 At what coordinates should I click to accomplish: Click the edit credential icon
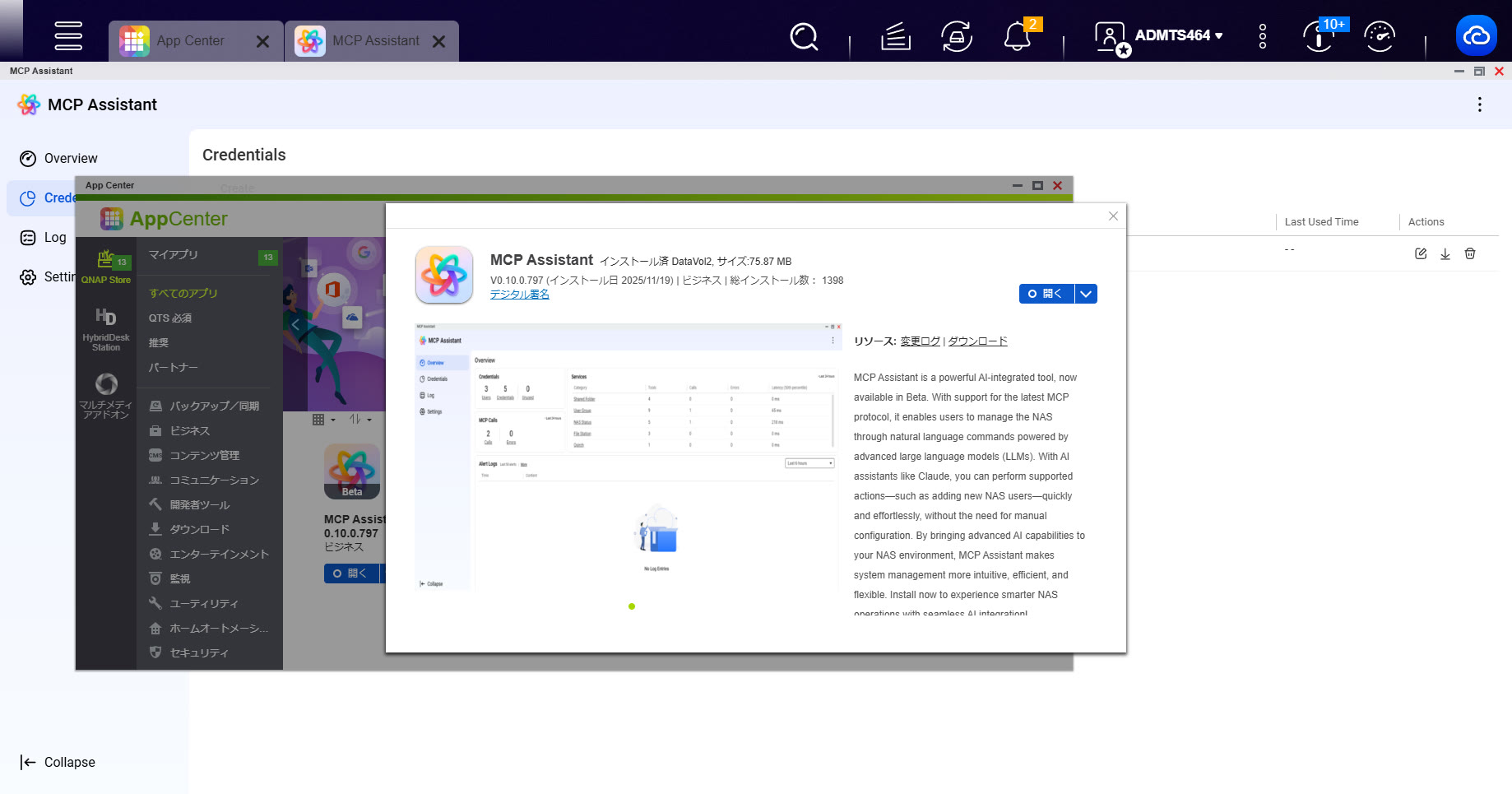1421,253
